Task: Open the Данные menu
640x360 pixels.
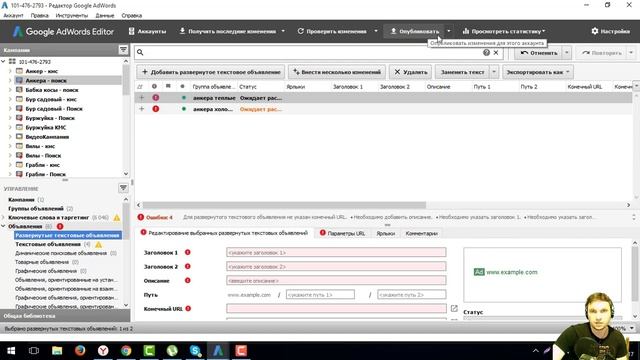Action: [x=105, y=16]
